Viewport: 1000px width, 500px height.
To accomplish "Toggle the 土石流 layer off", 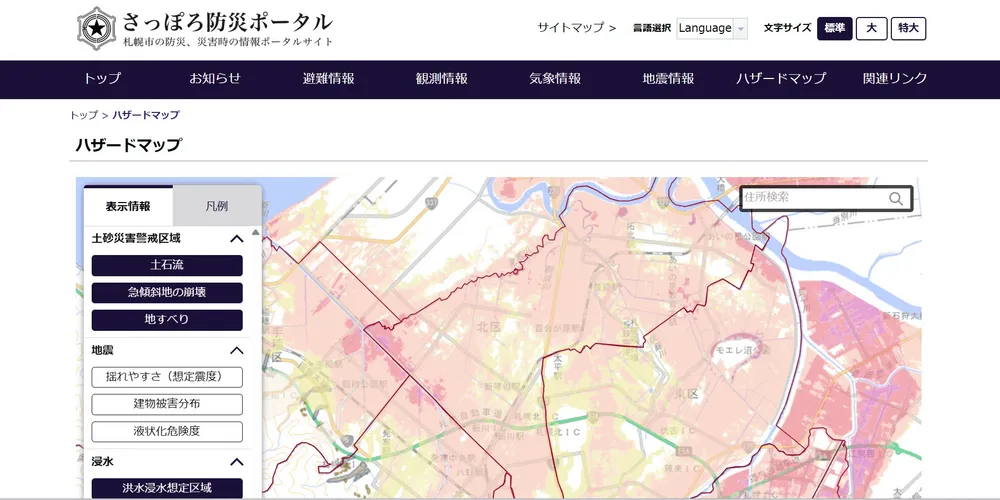I will [167, 265].
